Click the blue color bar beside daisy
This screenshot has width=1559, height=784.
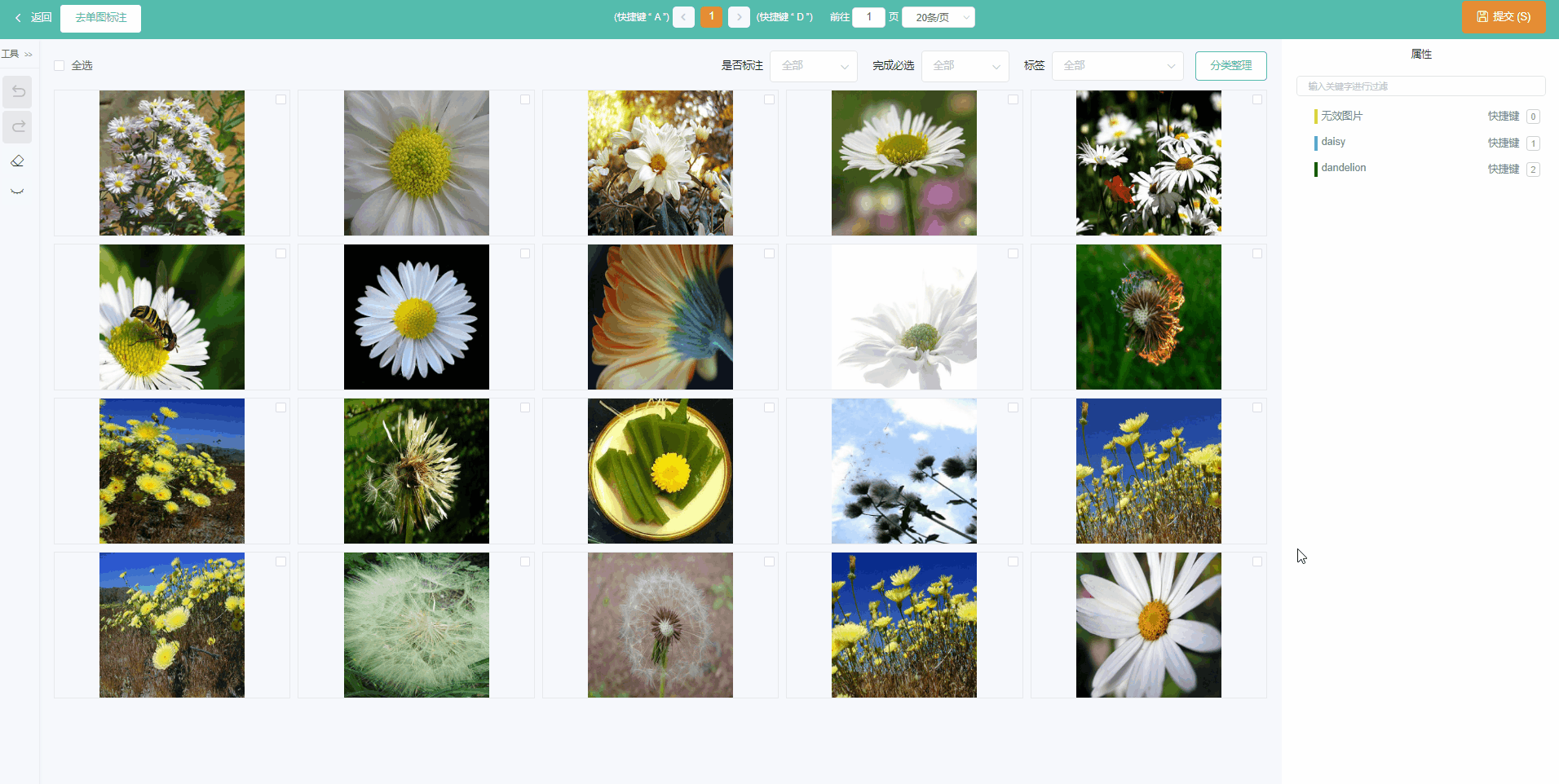(x=1316, y=143)
